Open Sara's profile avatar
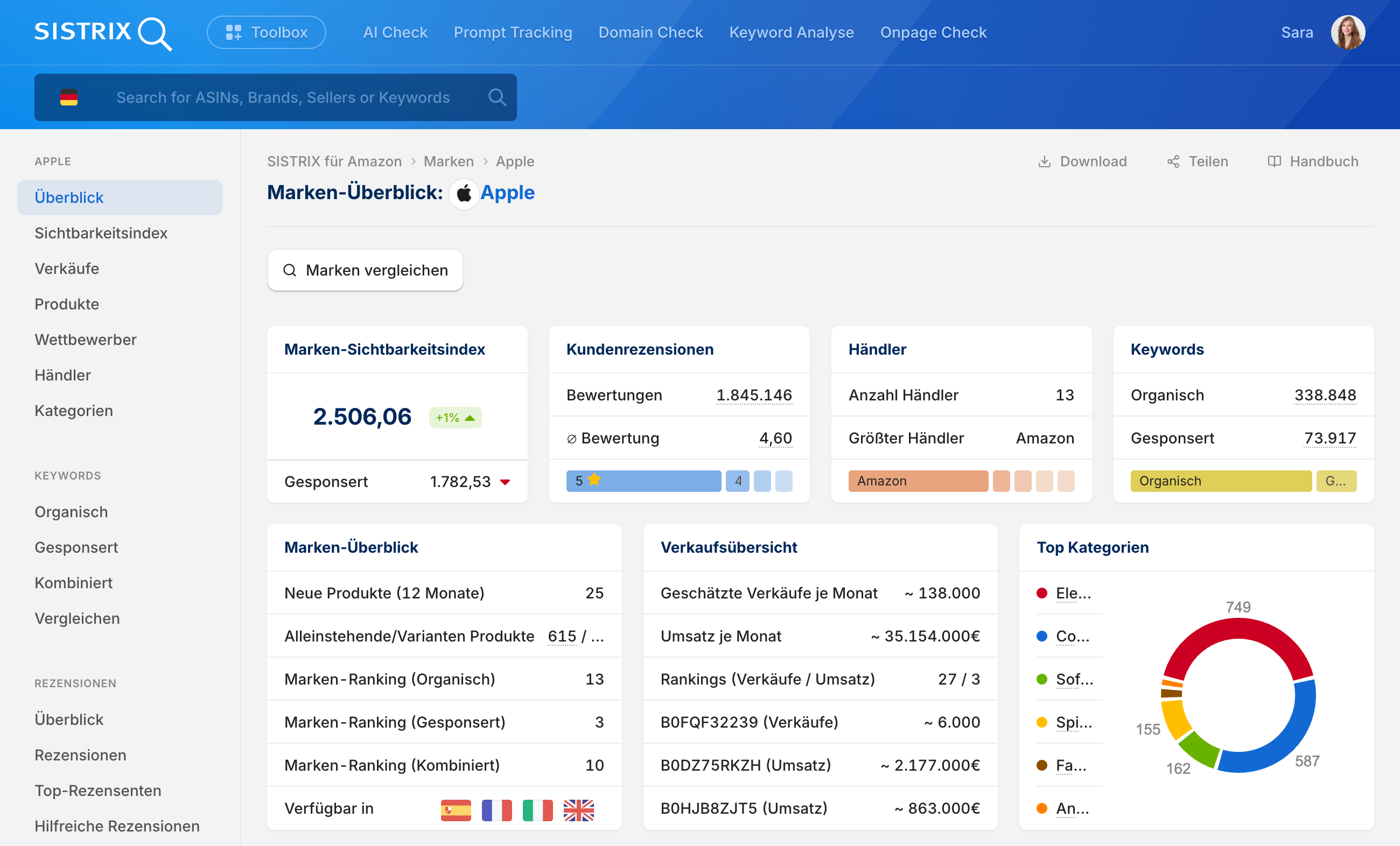The width and height of the screenshot is (1400, 846). pyautogui.click(x=1348, y=32)
